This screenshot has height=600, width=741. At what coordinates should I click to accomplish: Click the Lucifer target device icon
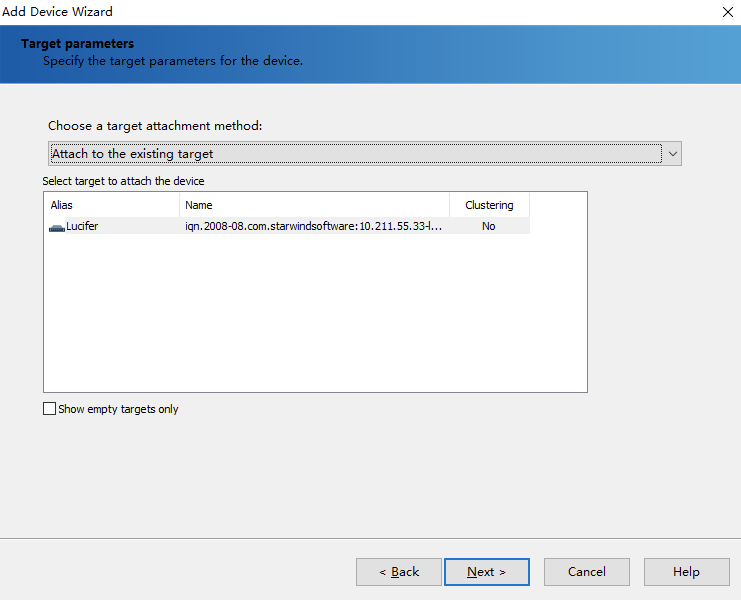pyautogui.click(x=57, y=227)
